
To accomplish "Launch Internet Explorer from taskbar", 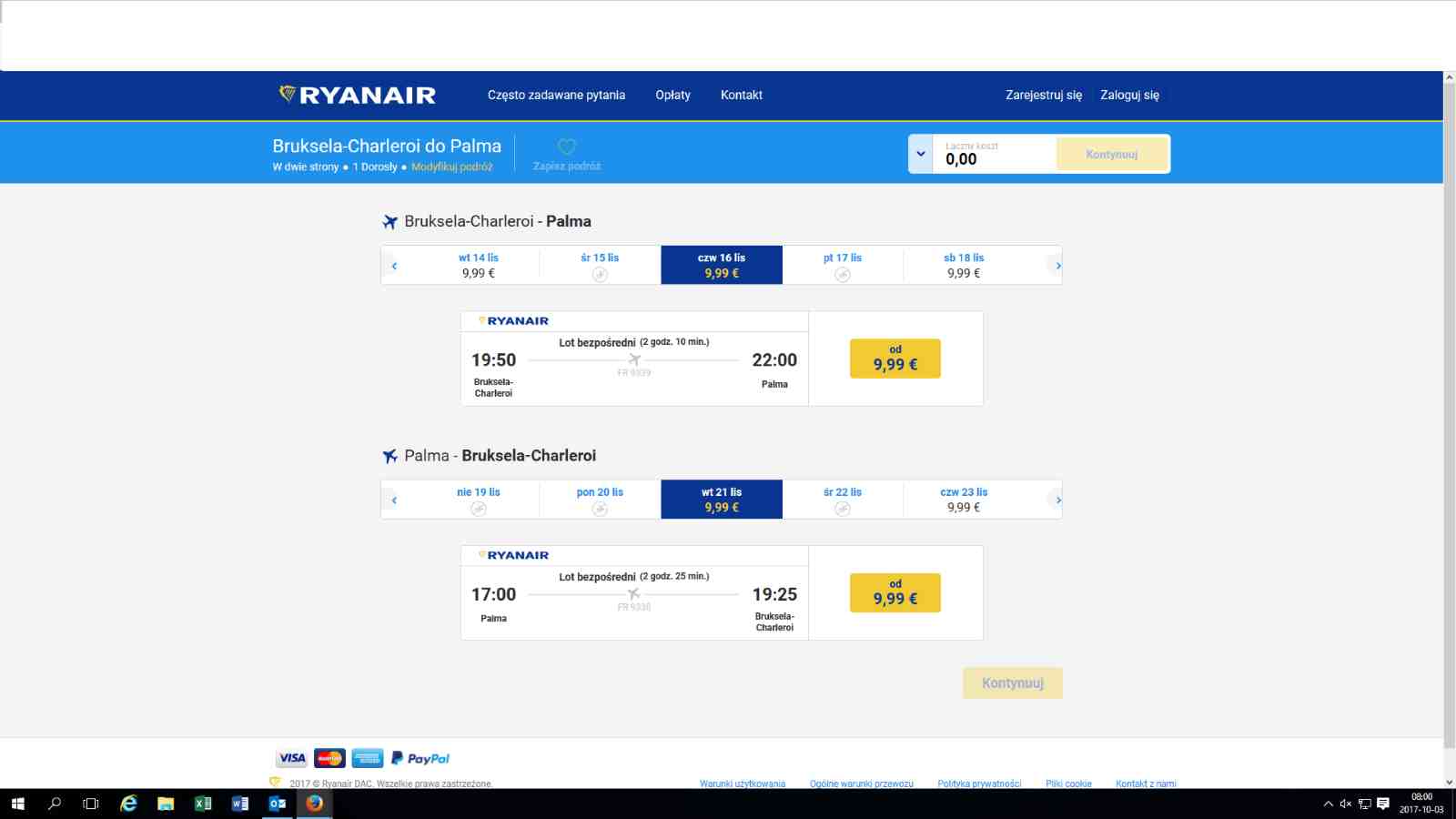I will click(128, 804).
